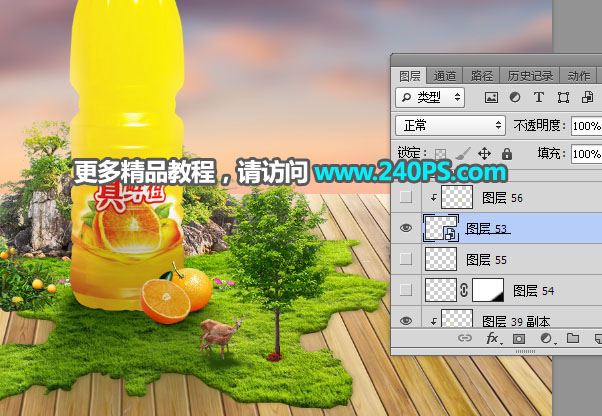Select 图层 39 副本 thumbnail
The image size is (602, 416).
coord(457,319)
